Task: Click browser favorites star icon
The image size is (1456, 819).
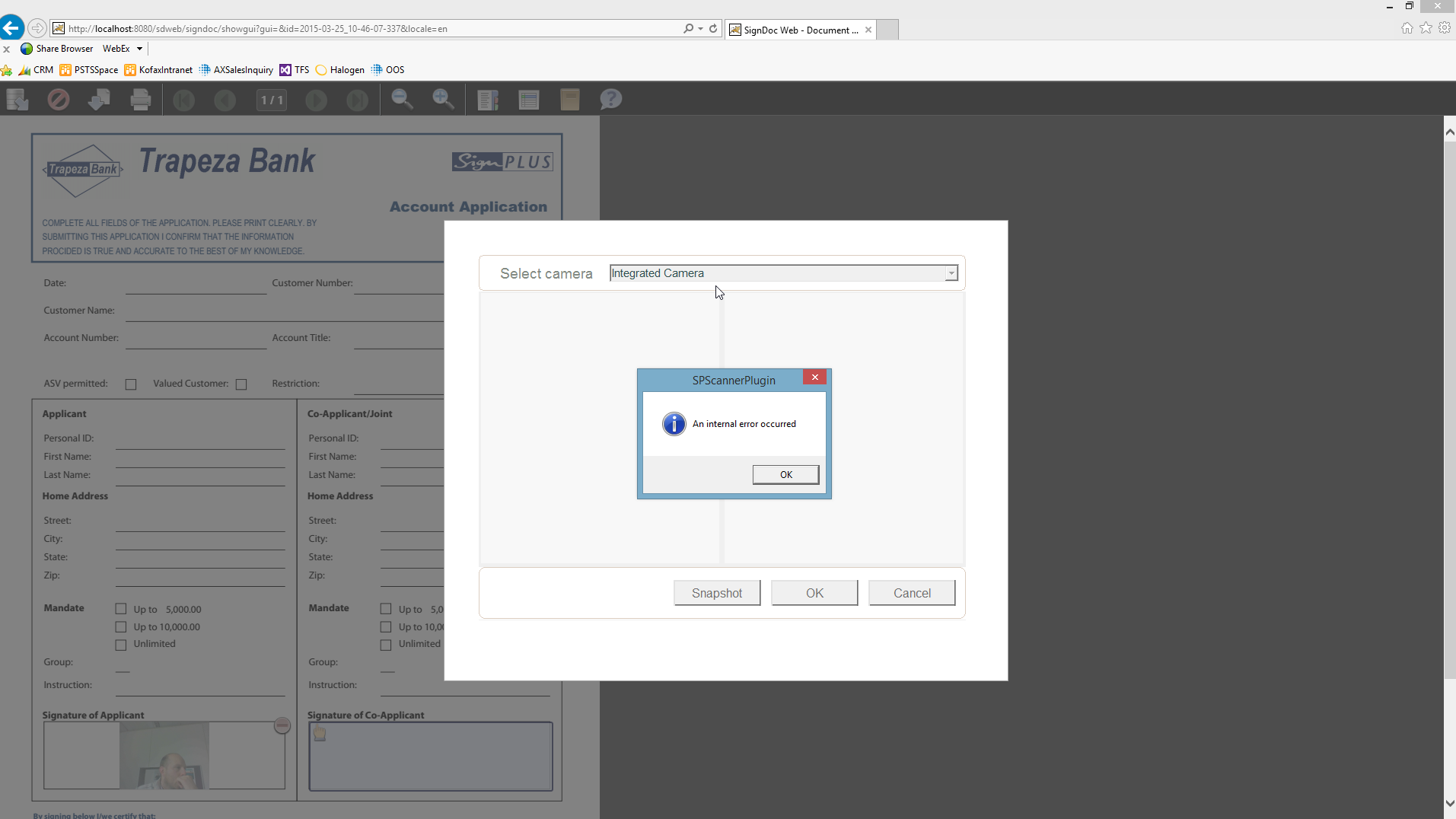Action: [1426, 28]
